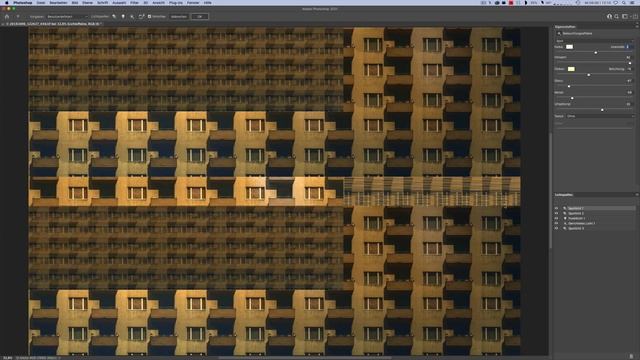Click the Umgebung slider handle
The height and width of the screenshot is (360, 640).
602,110
